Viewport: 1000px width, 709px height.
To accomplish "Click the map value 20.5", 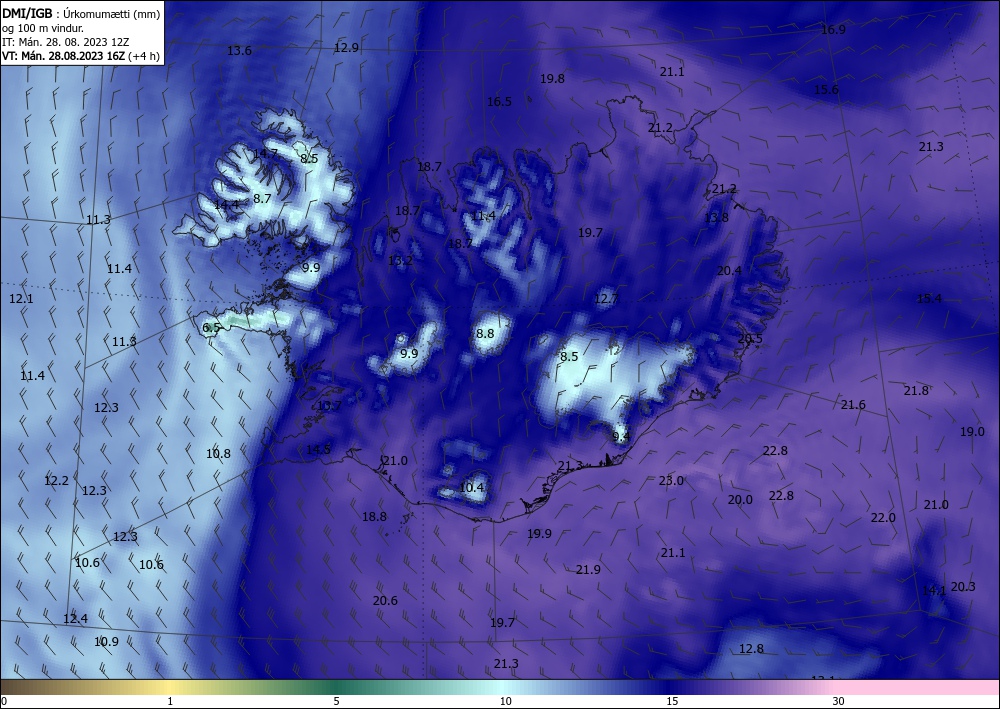I will [x=750, y=339].
